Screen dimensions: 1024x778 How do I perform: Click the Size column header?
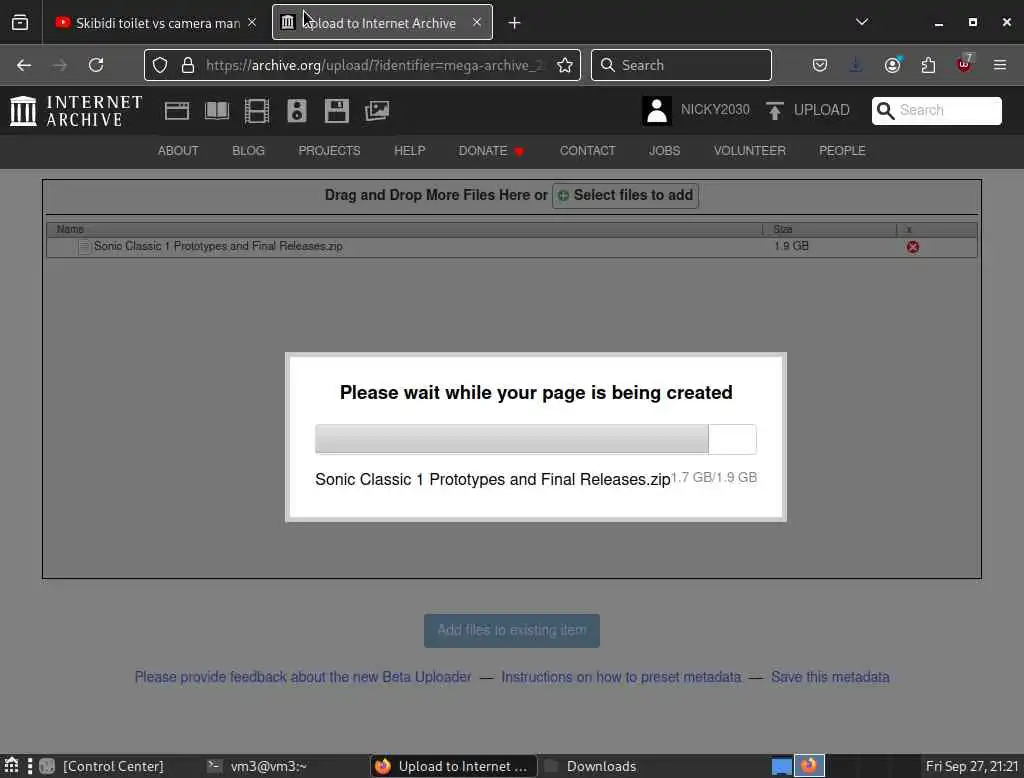829,229
